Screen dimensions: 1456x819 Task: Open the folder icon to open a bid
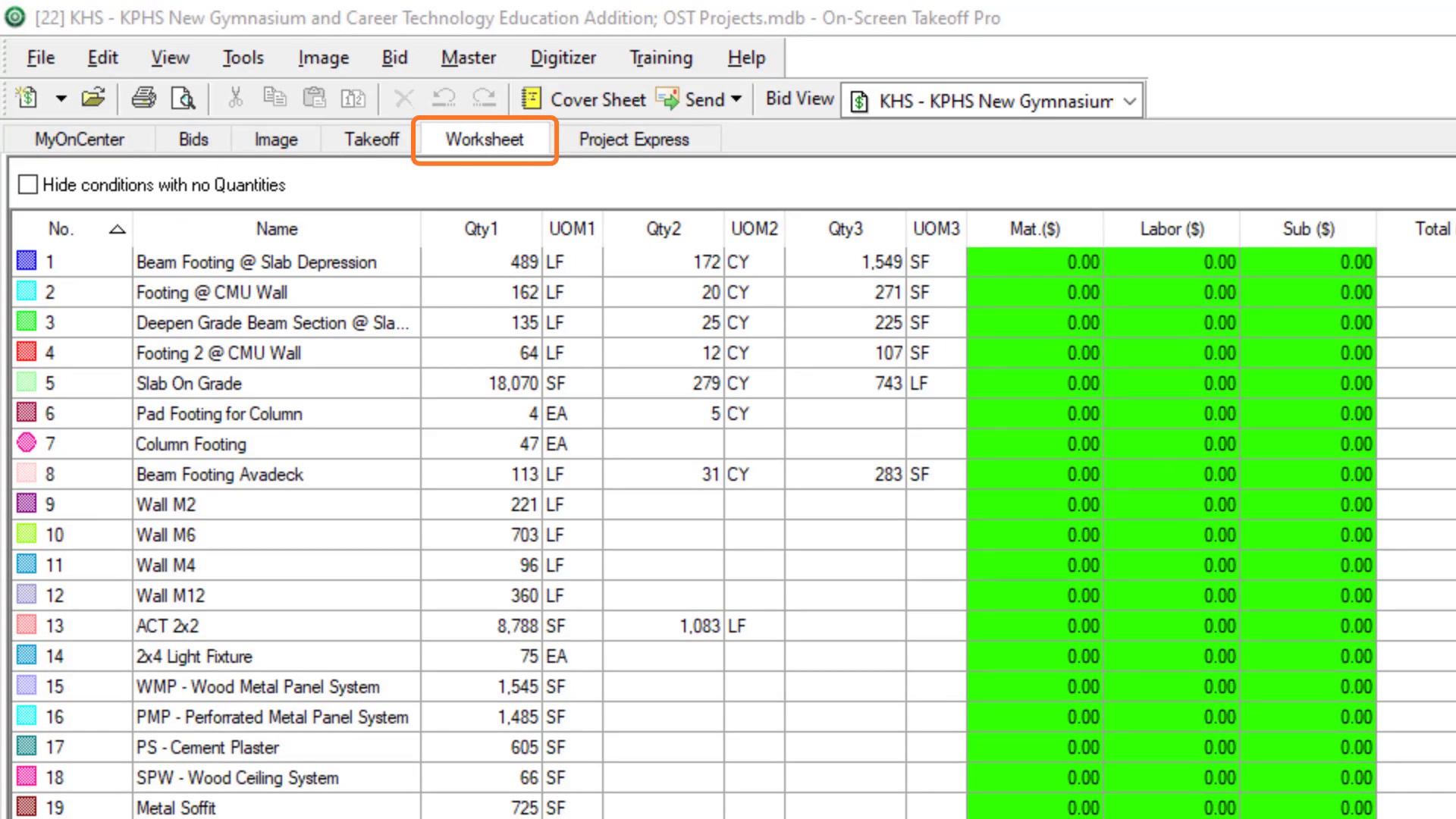pyautogui.click(x=93, y=98)
